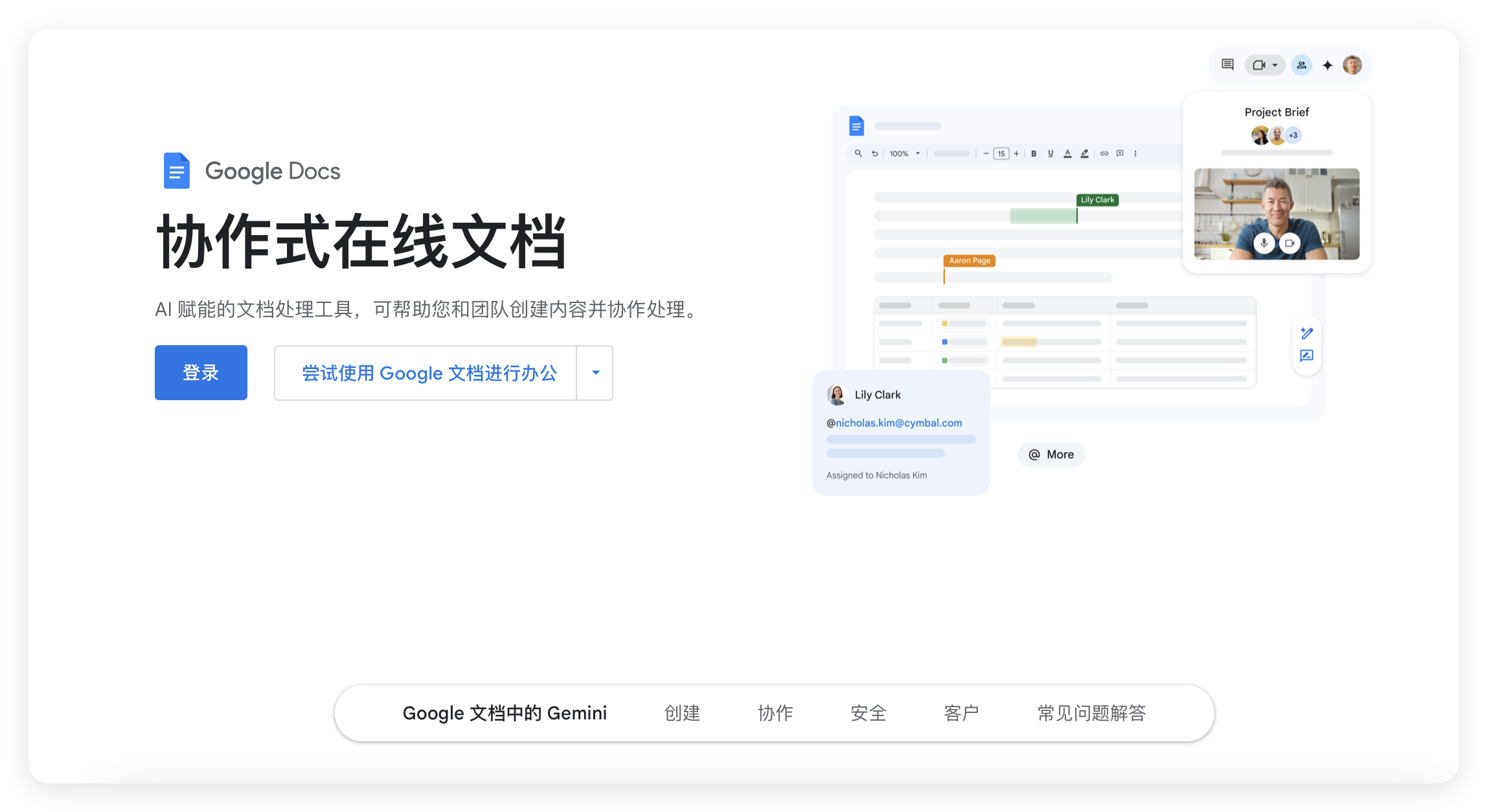This screenshot has height=812, width=1487.
Task: Click the add comment icon in toolbar
Action: (x=1120, y=153)
